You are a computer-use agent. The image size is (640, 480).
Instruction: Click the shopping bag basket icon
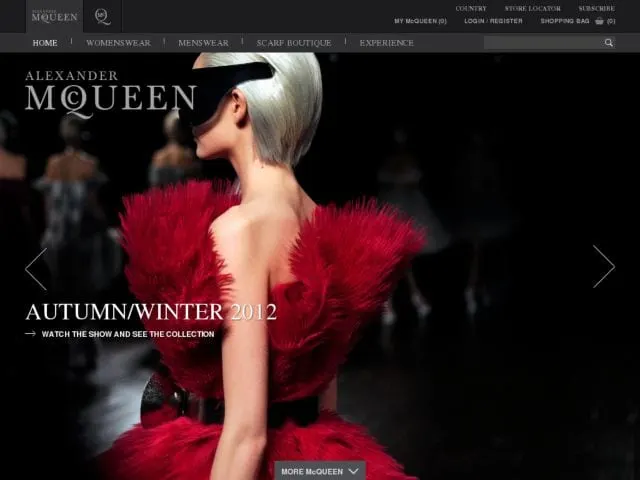[x=599, y=21]
